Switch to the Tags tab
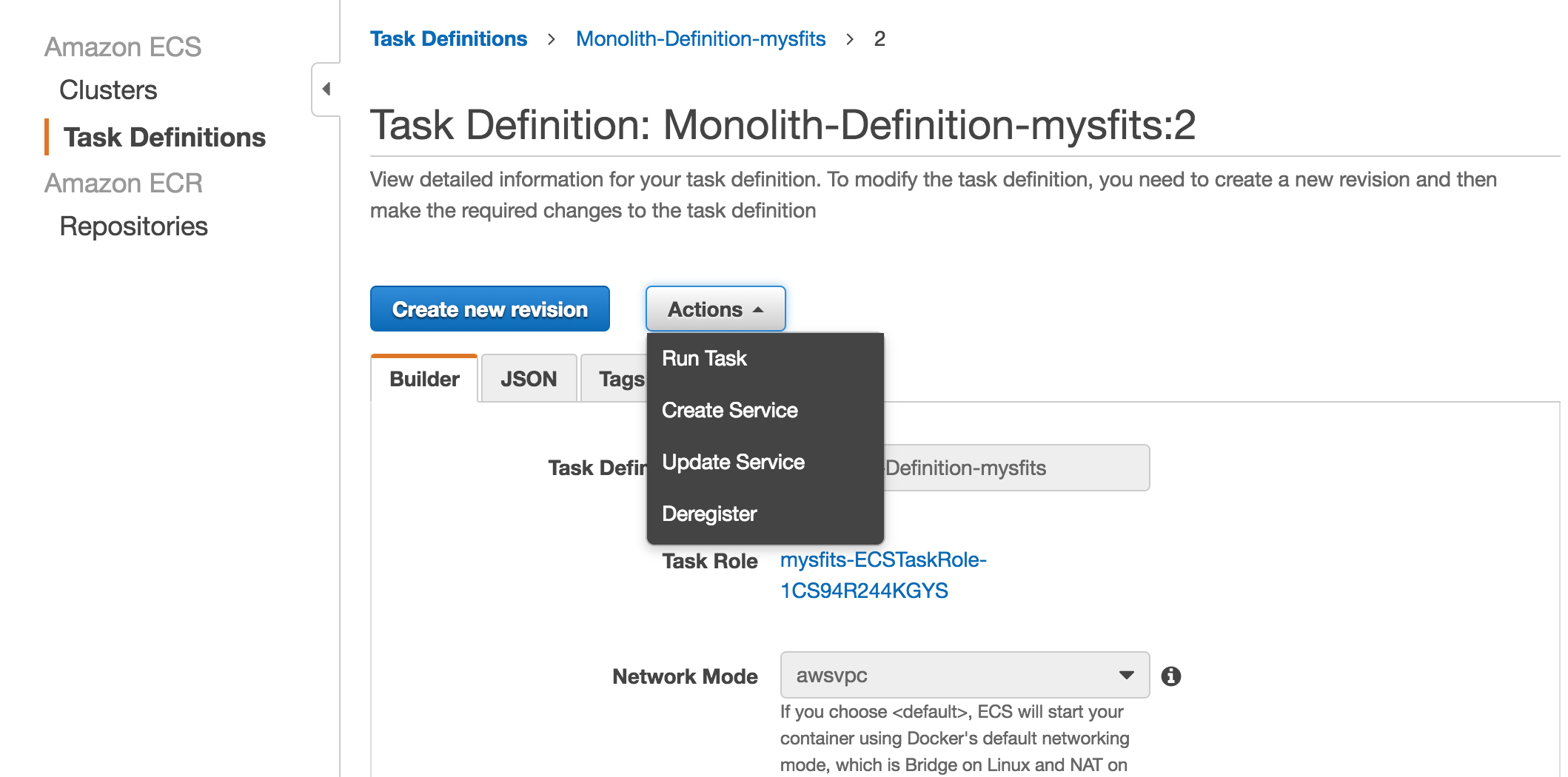Screen dimensions: 1568x777 click(614, 379)
